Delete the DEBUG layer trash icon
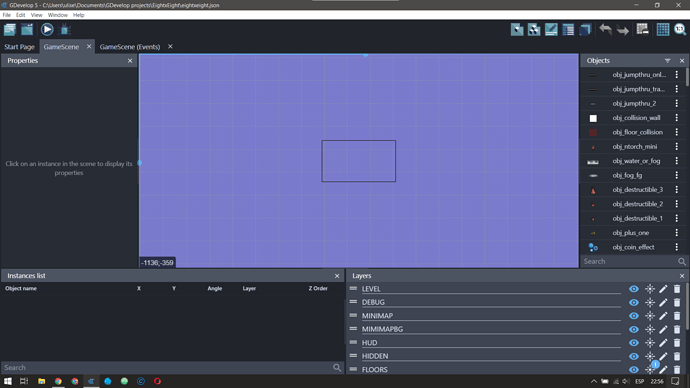The image size is (690, 388). pyautogui.click(x=677, y=303)
